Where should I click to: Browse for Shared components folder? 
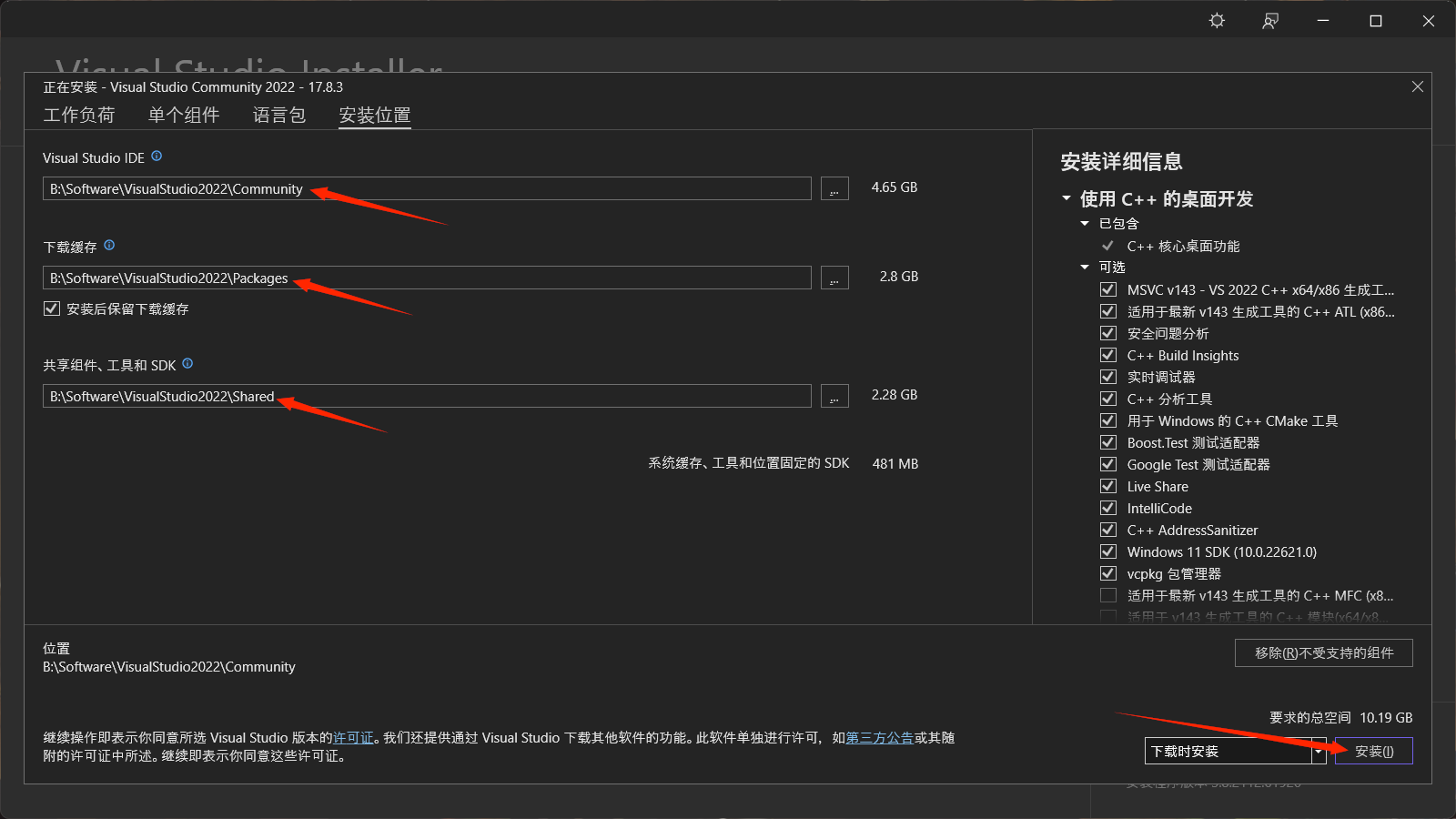pos(834,396)
